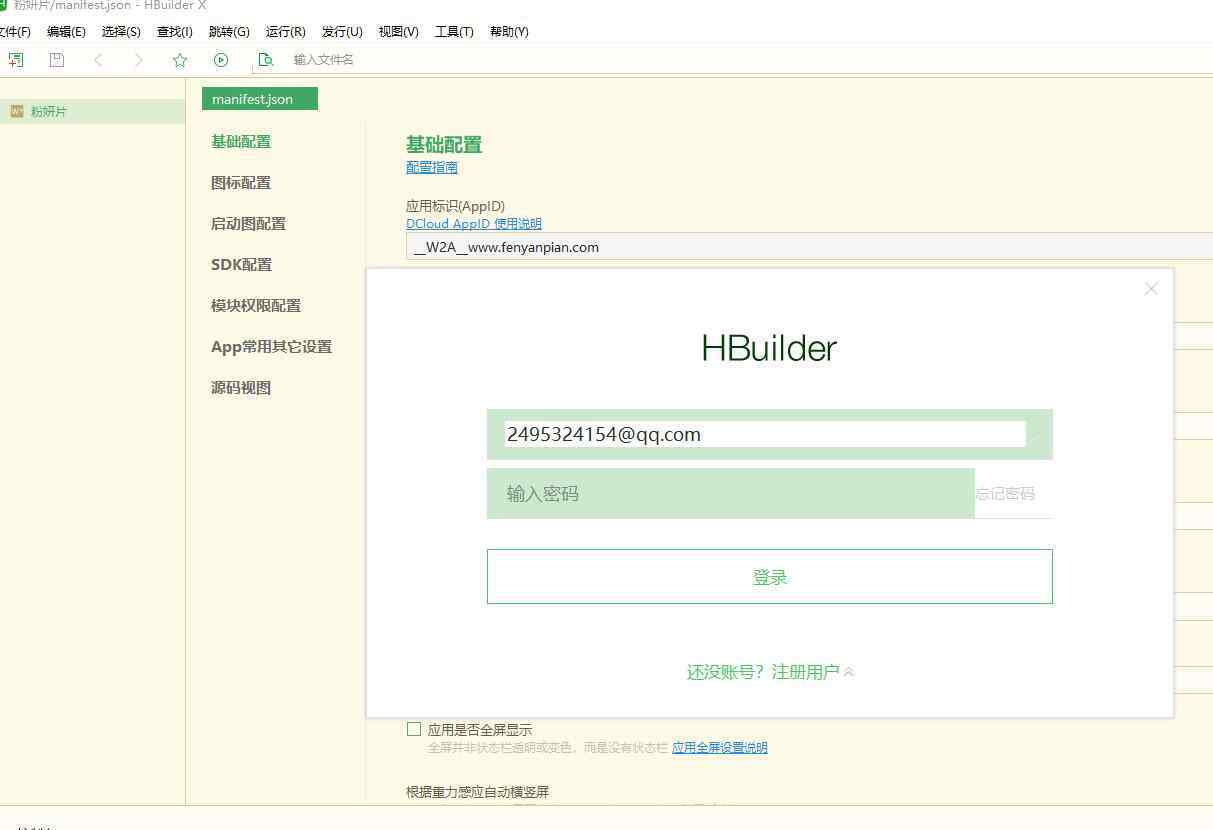
Task: Select SDK配置 in the side navigation
Action: 241,265
